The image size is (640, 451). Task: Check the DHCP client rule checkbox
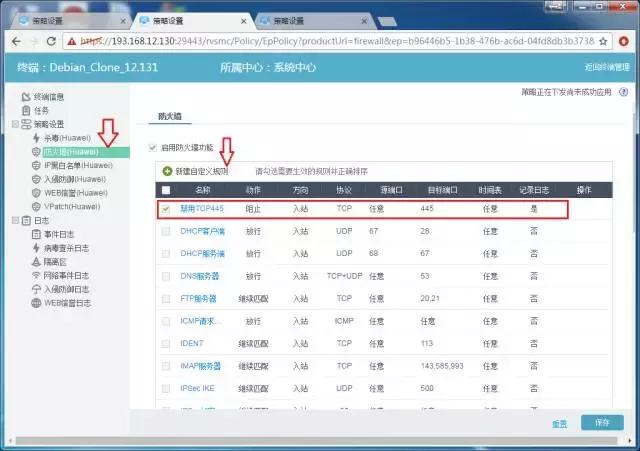tap(166, 231)
